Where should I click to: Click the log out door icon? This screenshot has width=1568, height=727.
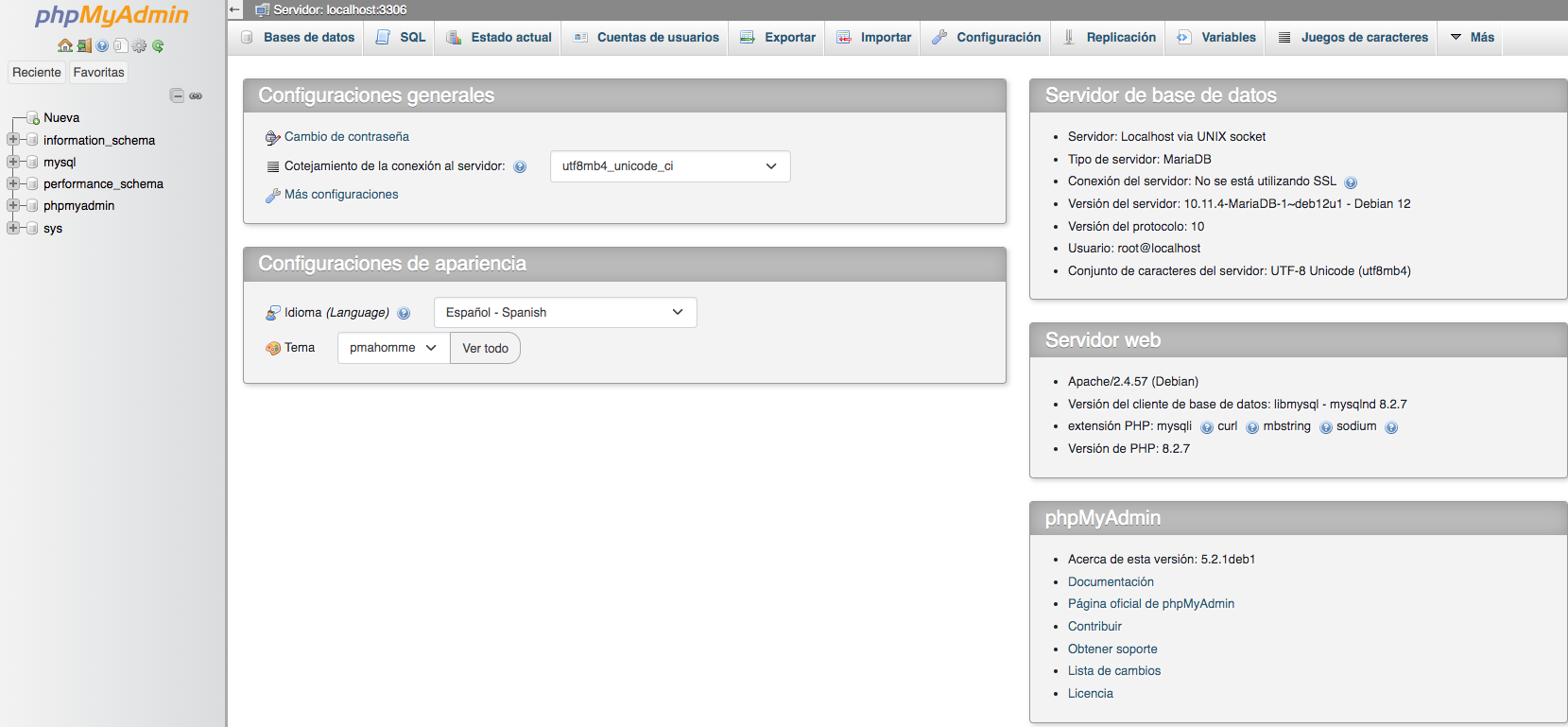tap(84, 45)
